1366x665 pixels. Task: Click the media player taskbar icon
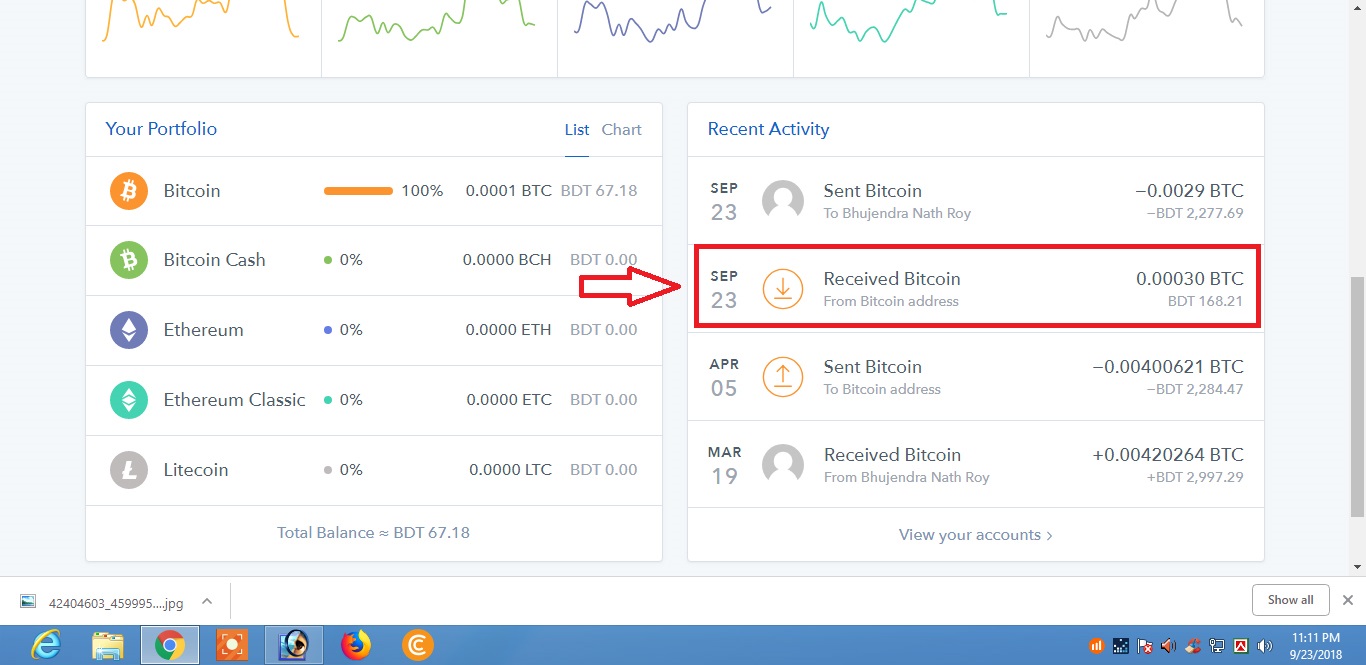[294, 646]
